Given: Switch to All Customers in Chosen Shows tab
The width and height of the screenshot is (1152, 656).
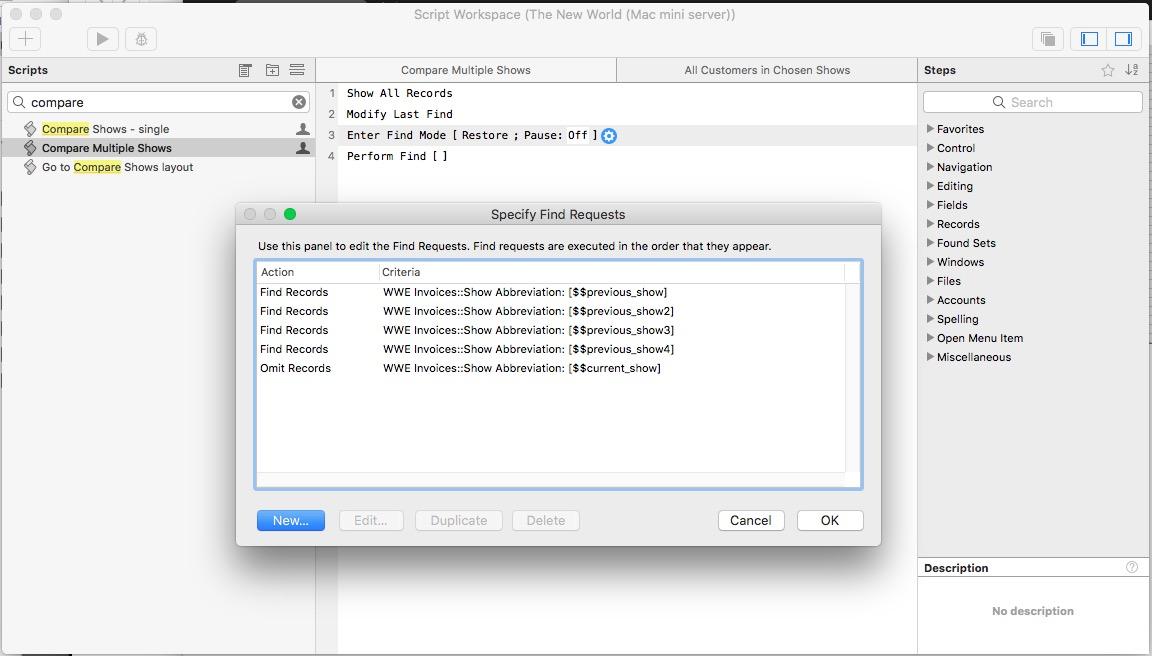Looking at the screenshot, I should 767,70.
